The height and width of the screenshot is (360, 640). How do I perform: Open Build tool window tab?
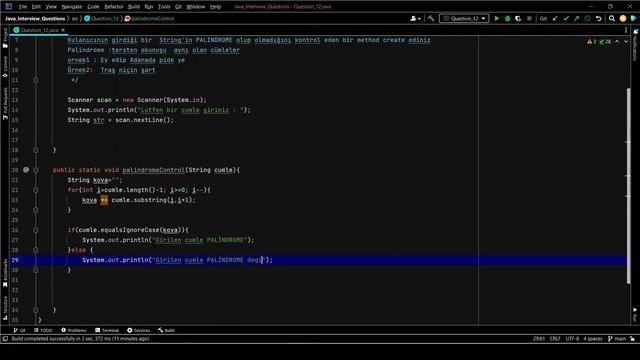click(x=167, y=330)
